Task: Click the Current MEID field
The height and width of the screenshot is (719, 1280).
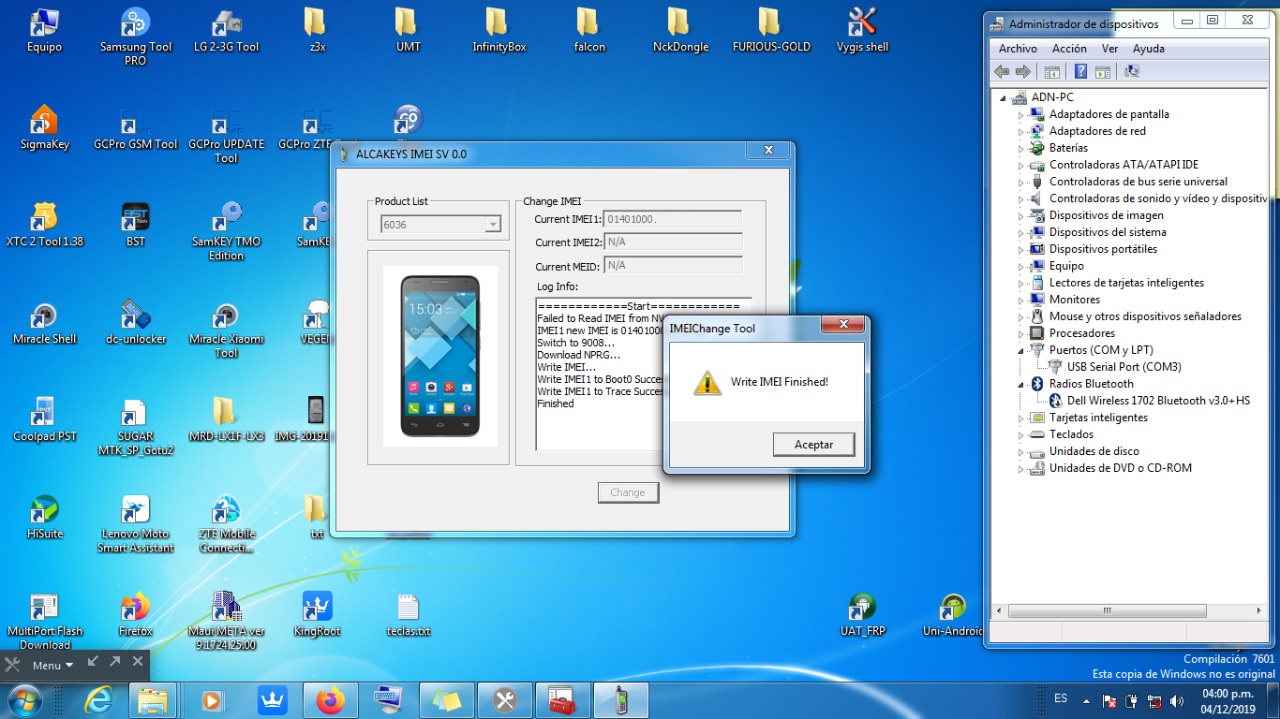Action: point(673,266)
